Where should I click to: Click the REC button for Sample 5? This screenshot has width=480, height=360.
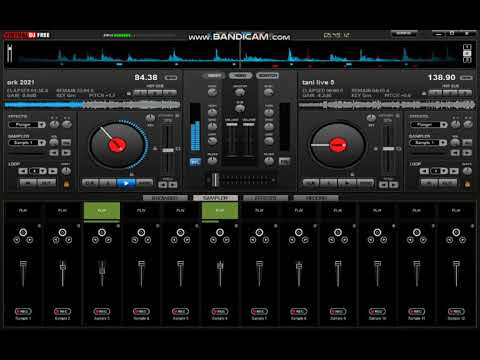pos(180,311)
